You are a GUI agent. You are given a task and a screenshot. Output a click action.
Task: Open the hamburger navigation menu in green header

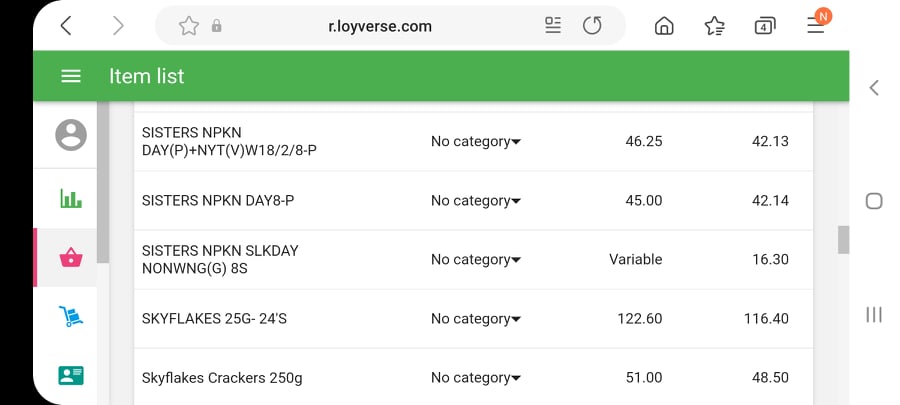pos(70,76)
